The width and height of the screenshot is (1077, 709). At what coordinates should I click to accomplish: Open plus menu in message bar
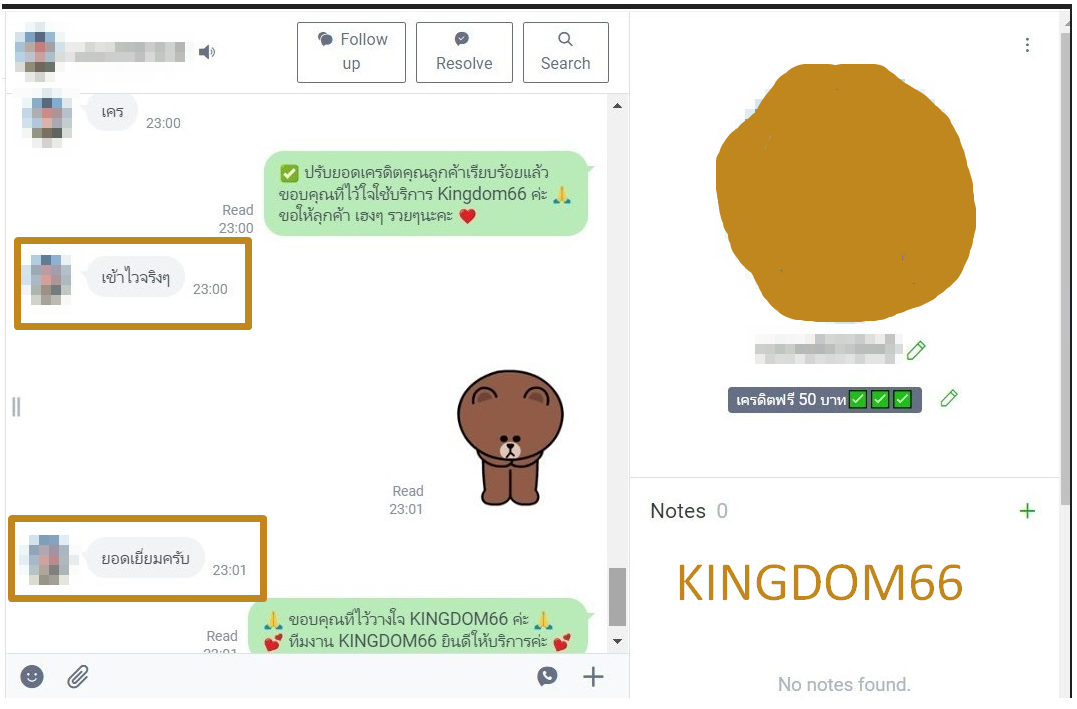[593, 677]
